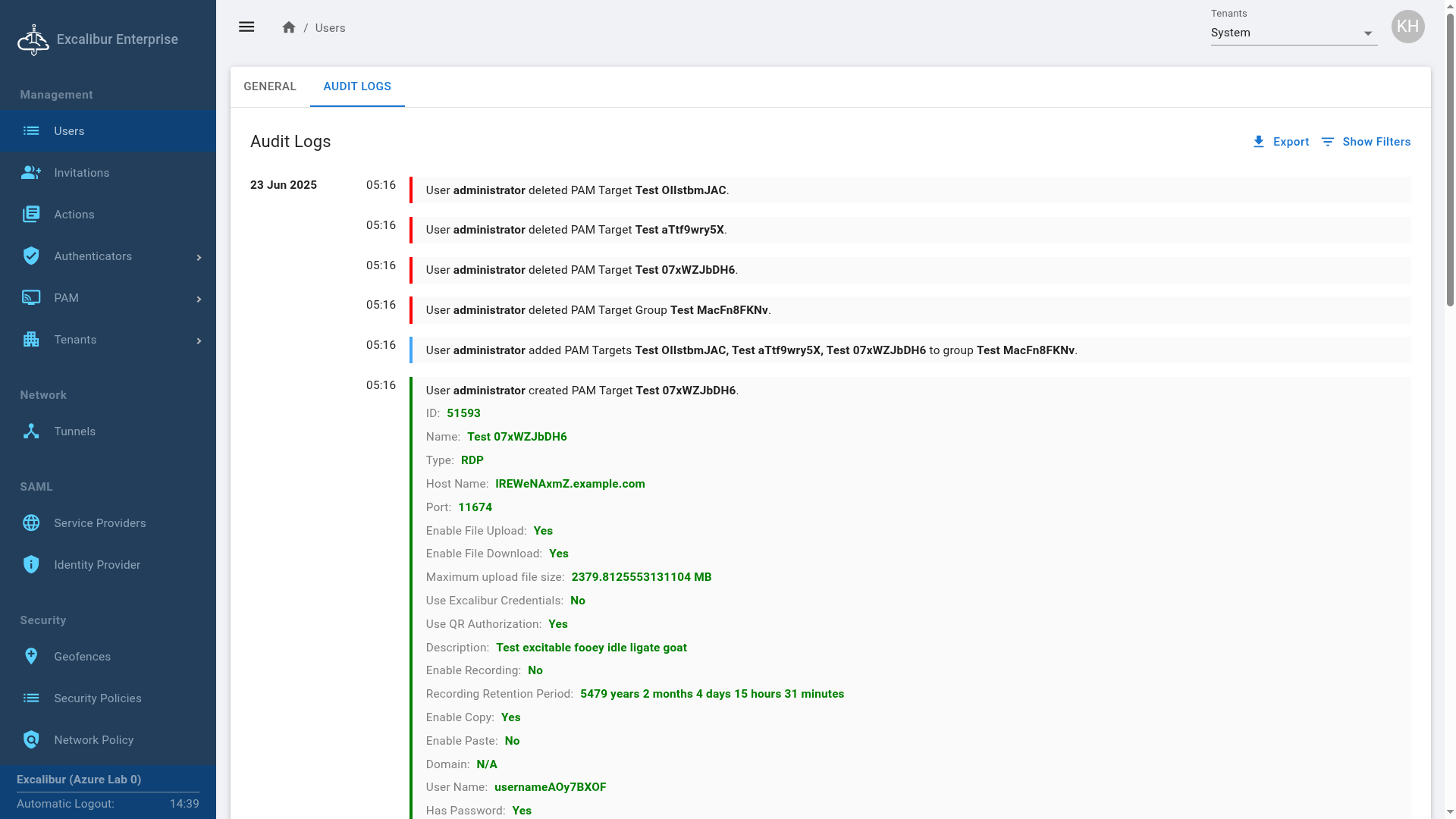
Task: Switch to the General tab
Action: point(270,86)
